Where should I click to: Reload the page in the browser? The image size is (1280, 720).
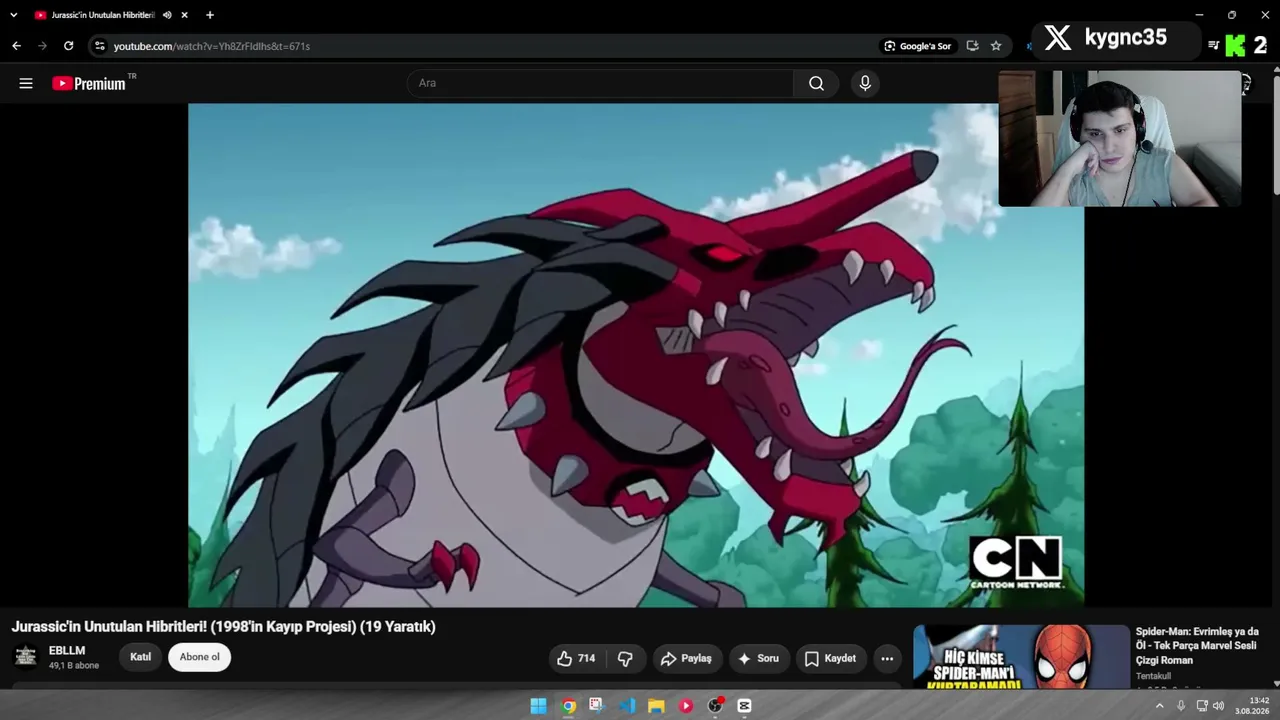click(x=68, y=46)
